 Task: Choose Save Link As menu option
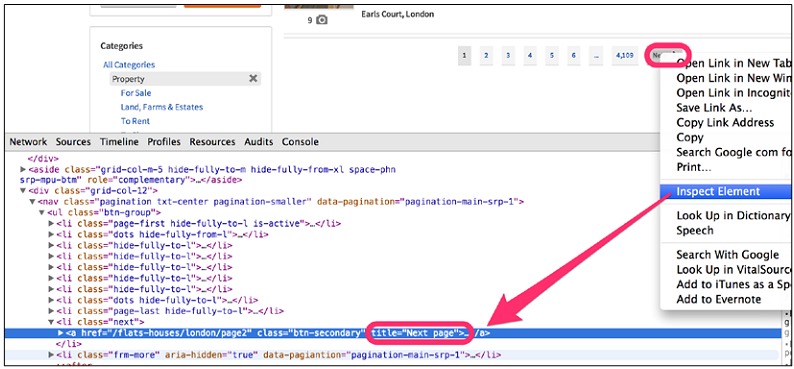click(714, 108)
